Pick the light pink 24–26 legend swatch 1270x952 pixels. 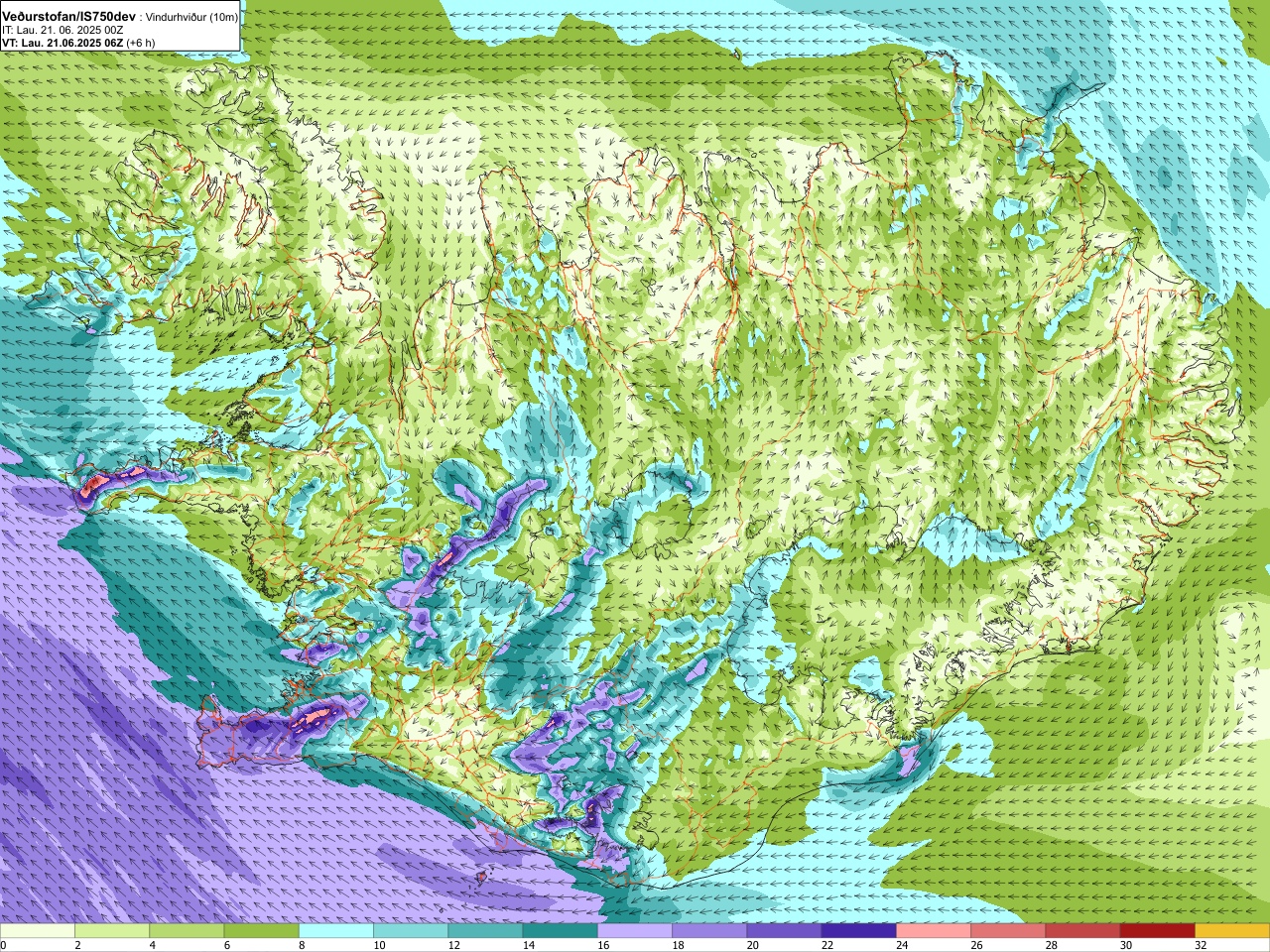point(934,931)
